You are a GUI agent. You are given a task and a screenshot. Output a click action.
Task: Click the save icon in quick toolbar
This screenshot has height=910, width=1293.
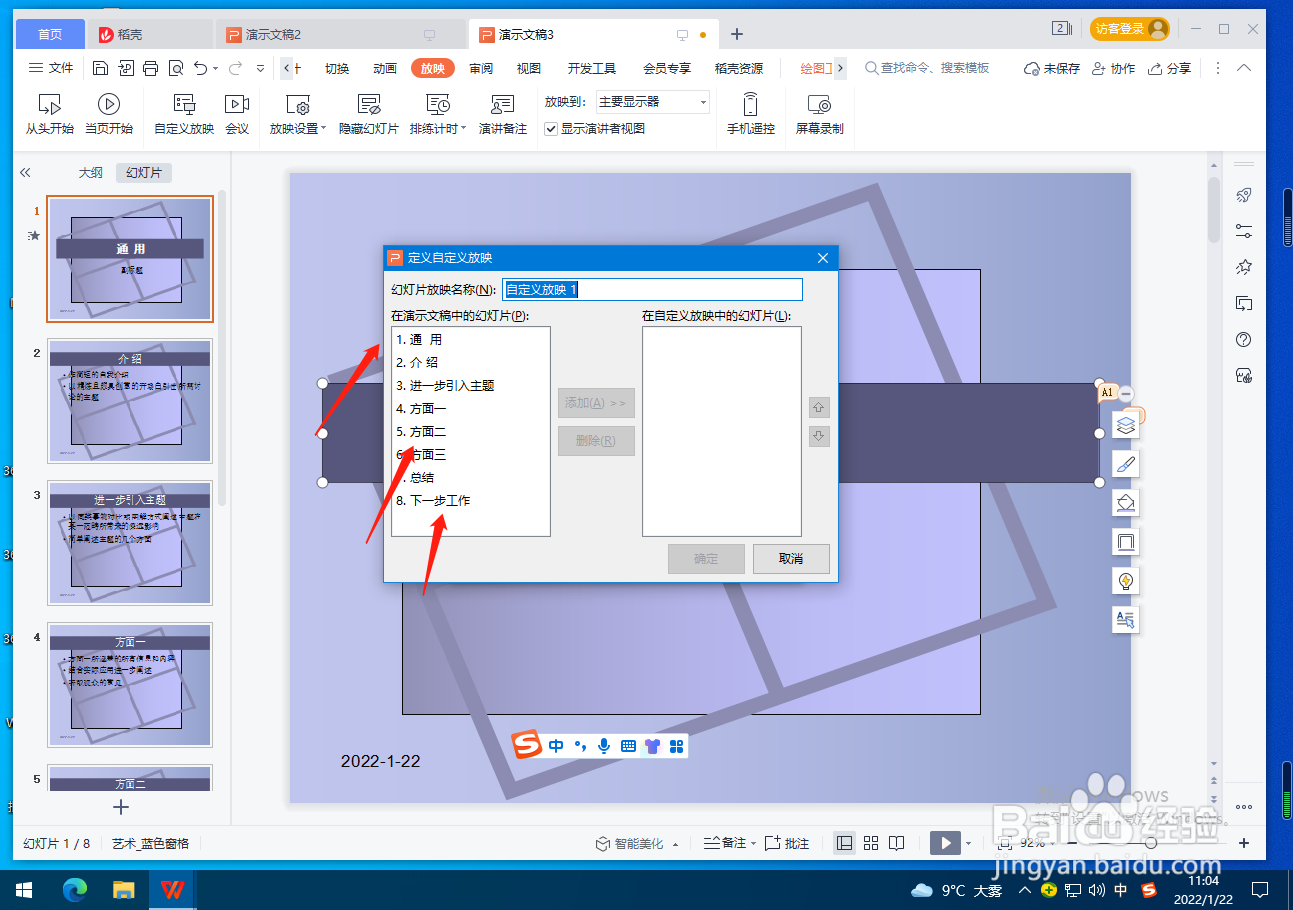pos(100,68)
